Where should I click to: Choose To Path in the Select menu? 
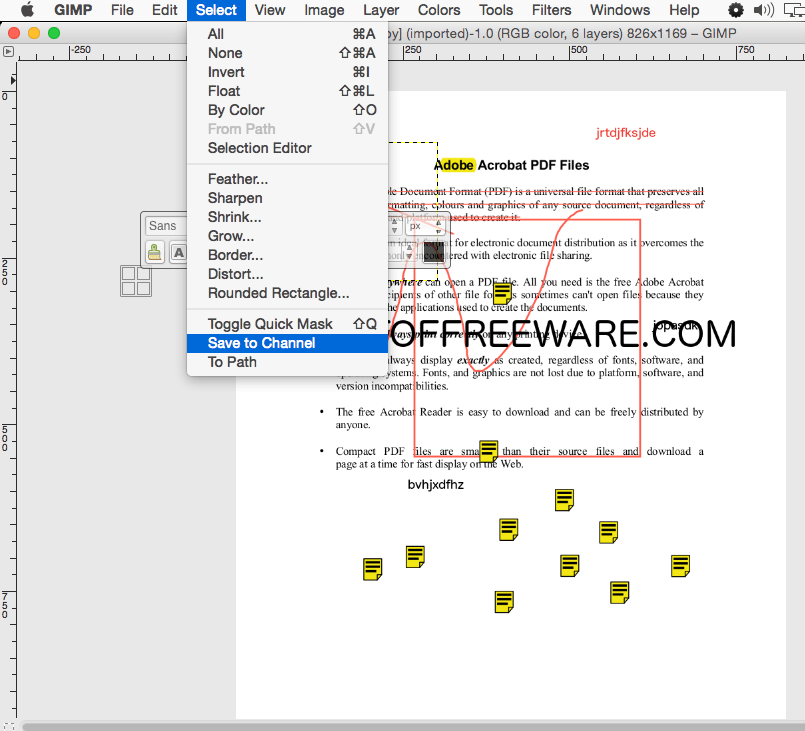288,362
